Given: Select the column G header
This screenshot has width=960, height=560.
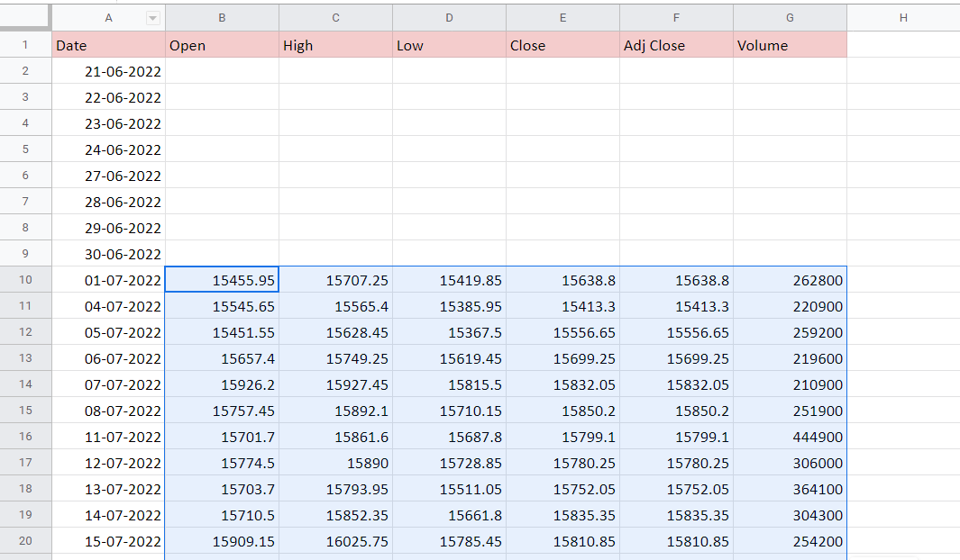Looking at the screenshot, I should pyautogui.click(x=790, y=18).
